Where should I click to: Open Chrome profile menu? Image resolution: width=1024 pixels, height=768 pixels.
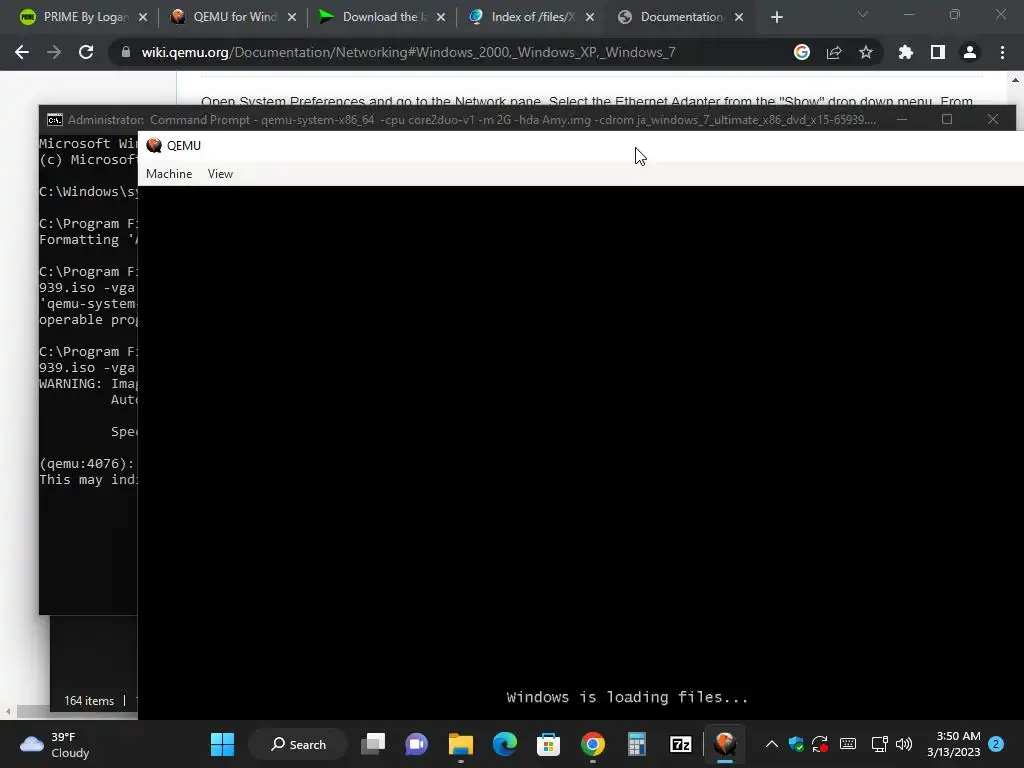pos(970,52)
